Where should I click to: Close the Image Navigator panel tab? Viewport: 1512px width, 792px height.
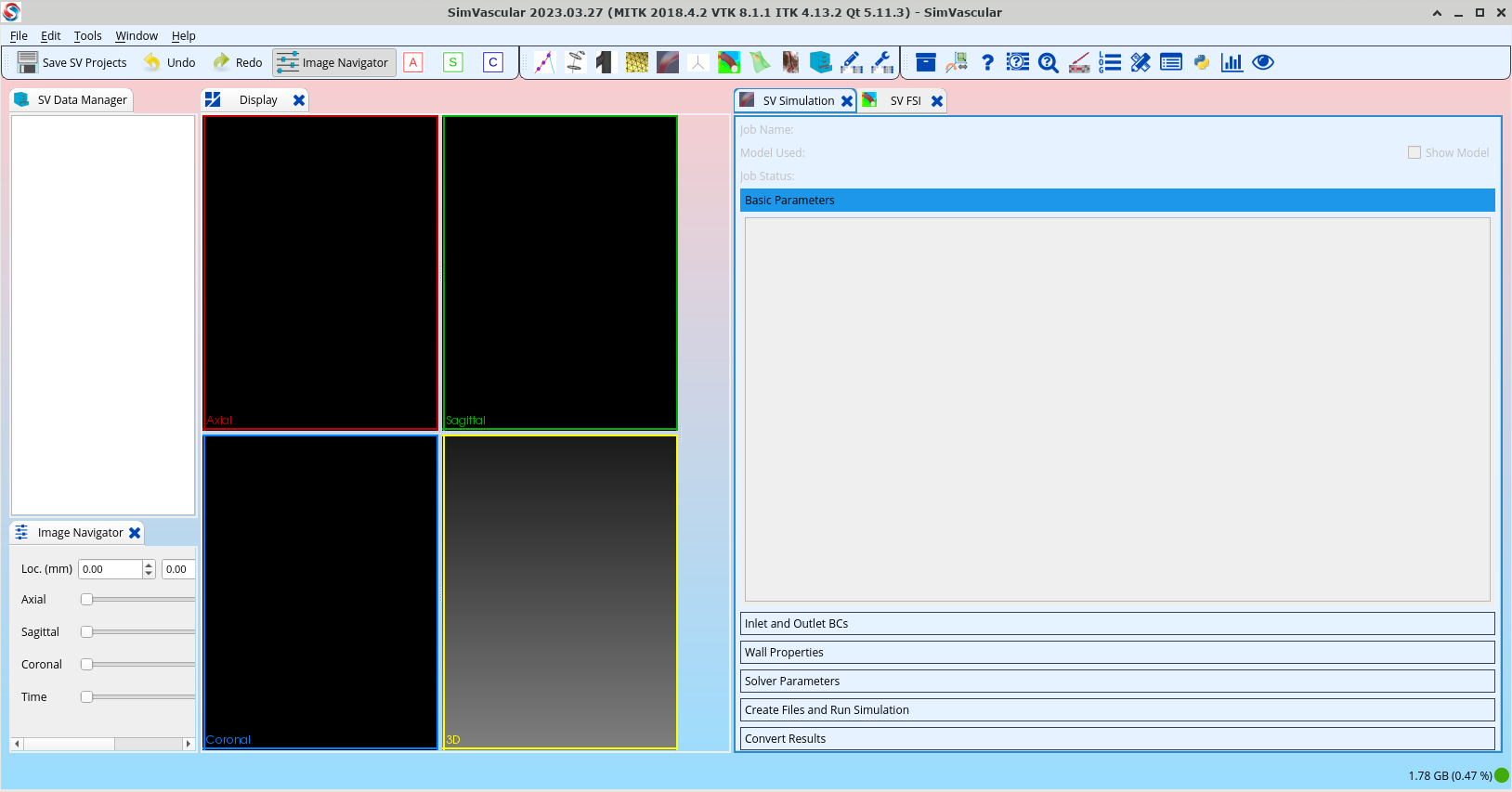click(x=135, y=533)
